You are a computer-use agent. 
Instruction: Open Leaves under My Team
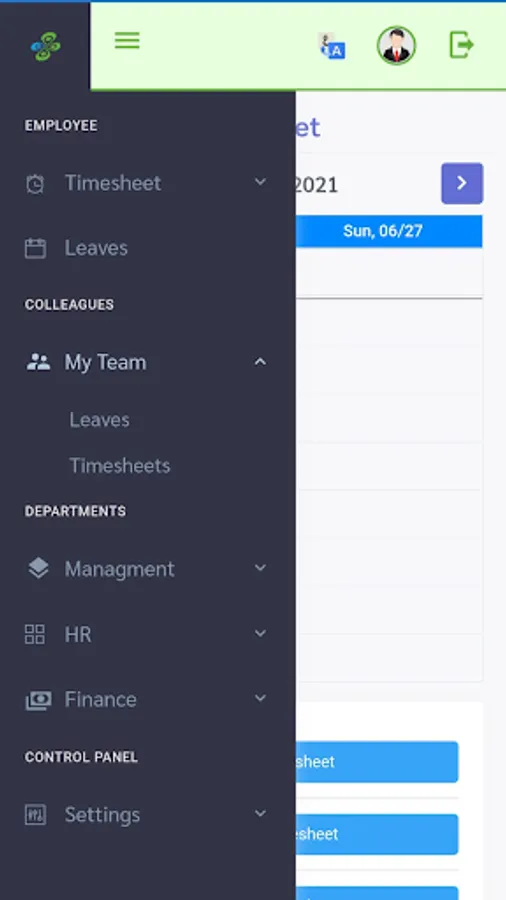click(x=99, y=420)
